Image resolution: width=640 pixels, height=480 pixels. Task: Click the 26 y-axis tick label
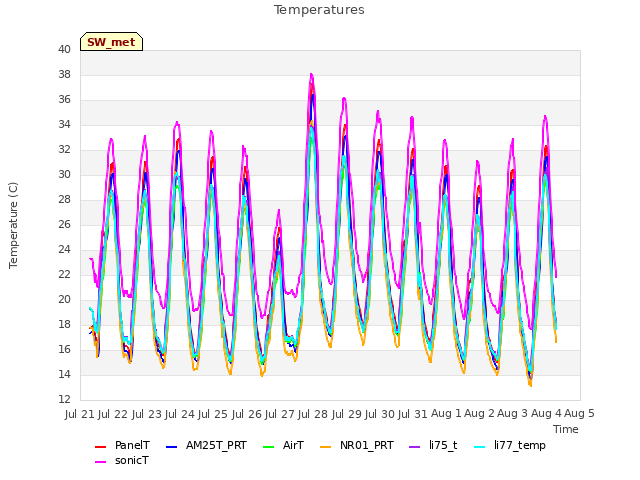pyautogui.click(x=64, y=224)
